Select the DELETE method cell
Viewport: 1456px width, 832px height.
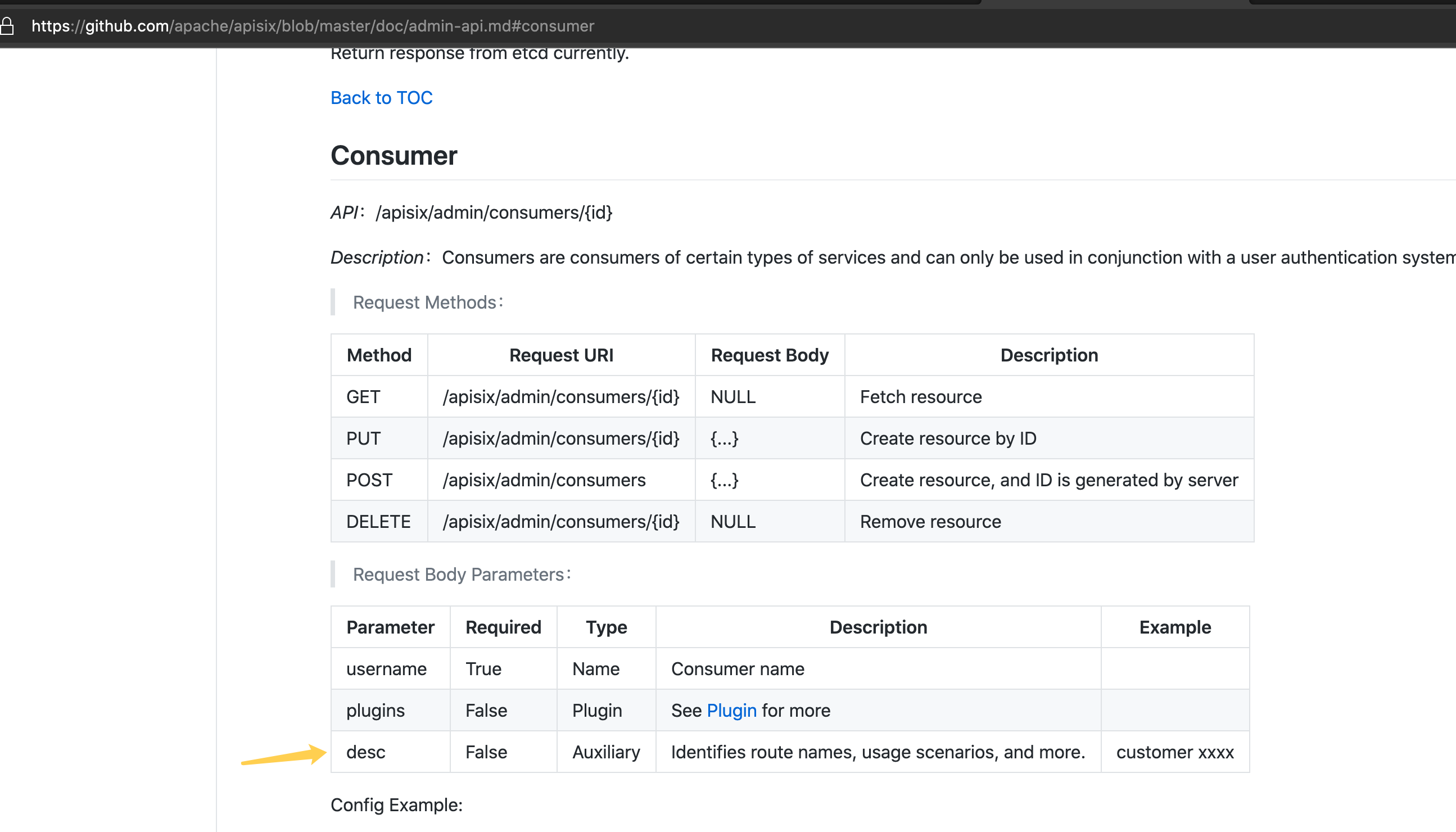tap(378, 522)
